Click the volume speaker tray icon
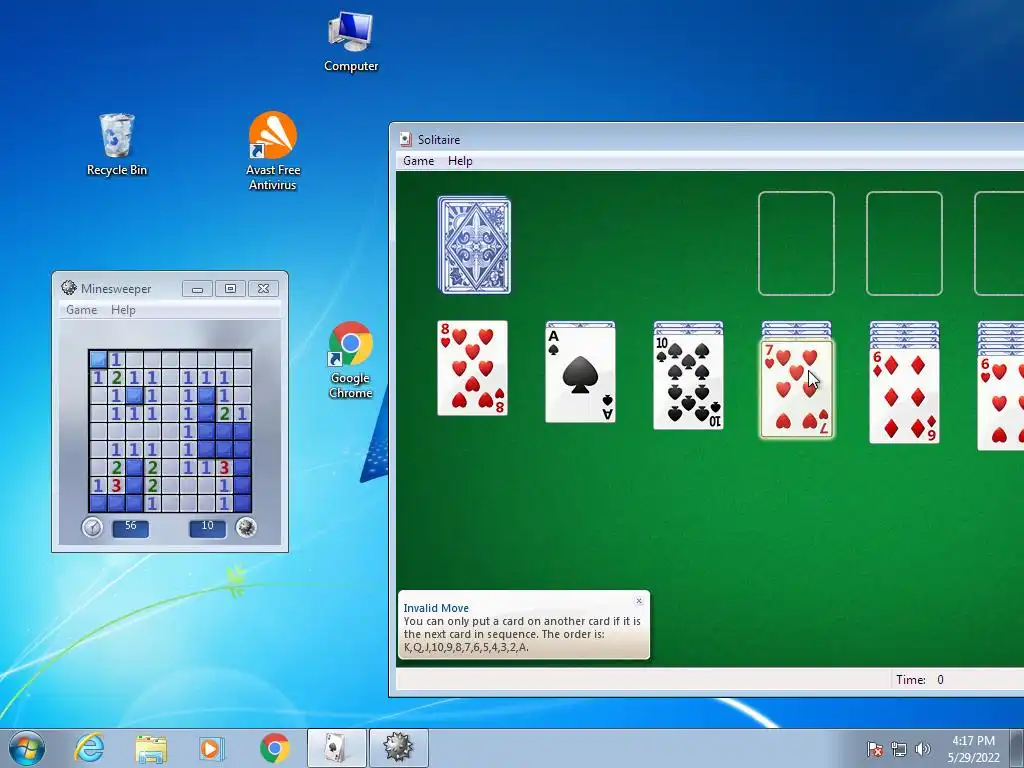 tap(922, 749)
